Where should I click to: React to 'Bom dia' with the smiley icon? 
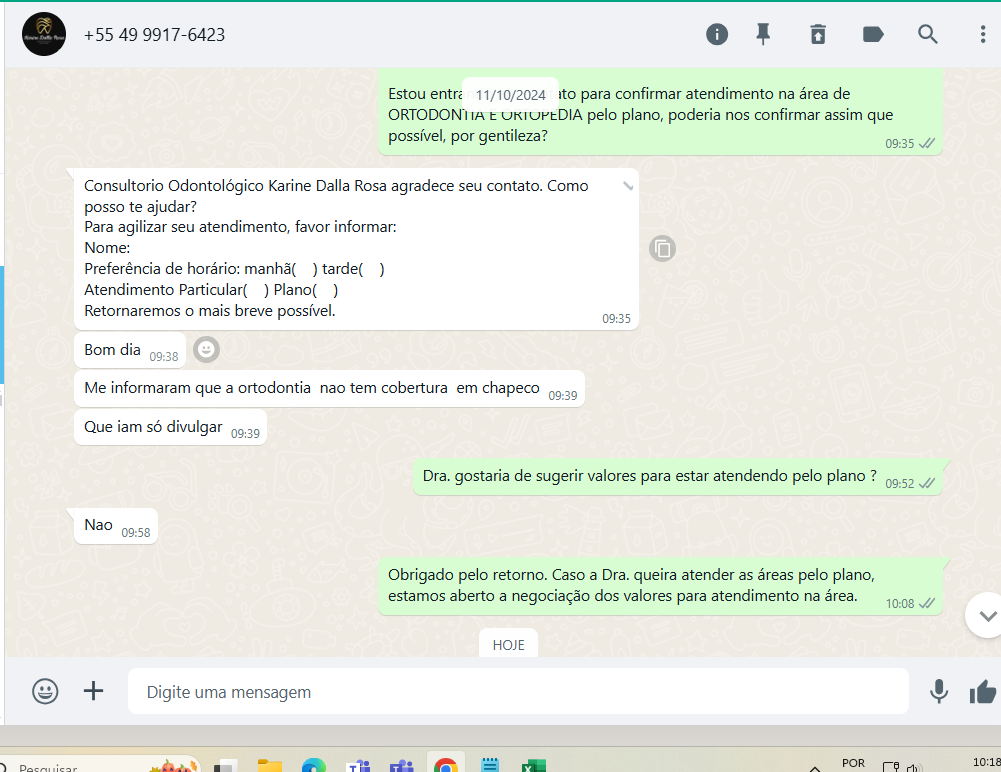tap(206, 349)
